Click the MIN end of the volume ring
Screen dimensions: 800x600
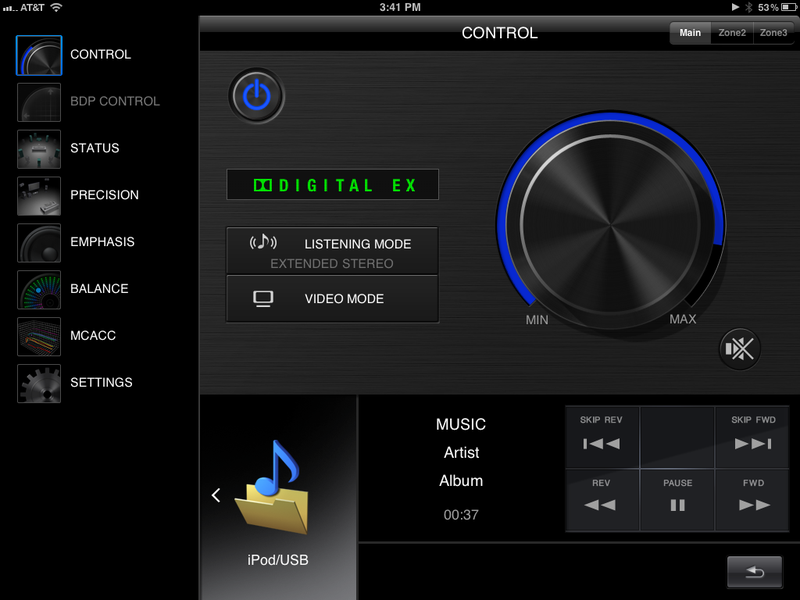coord(537,320)
